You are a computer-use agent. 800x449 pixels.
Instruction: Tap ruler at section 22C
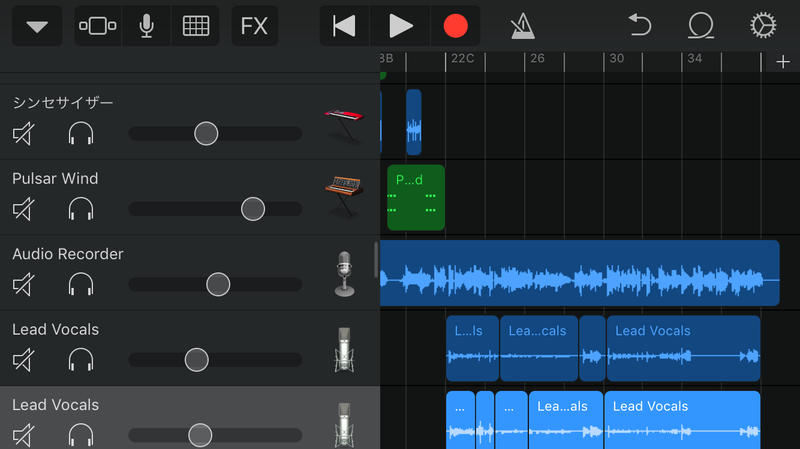tap(463, 58)
